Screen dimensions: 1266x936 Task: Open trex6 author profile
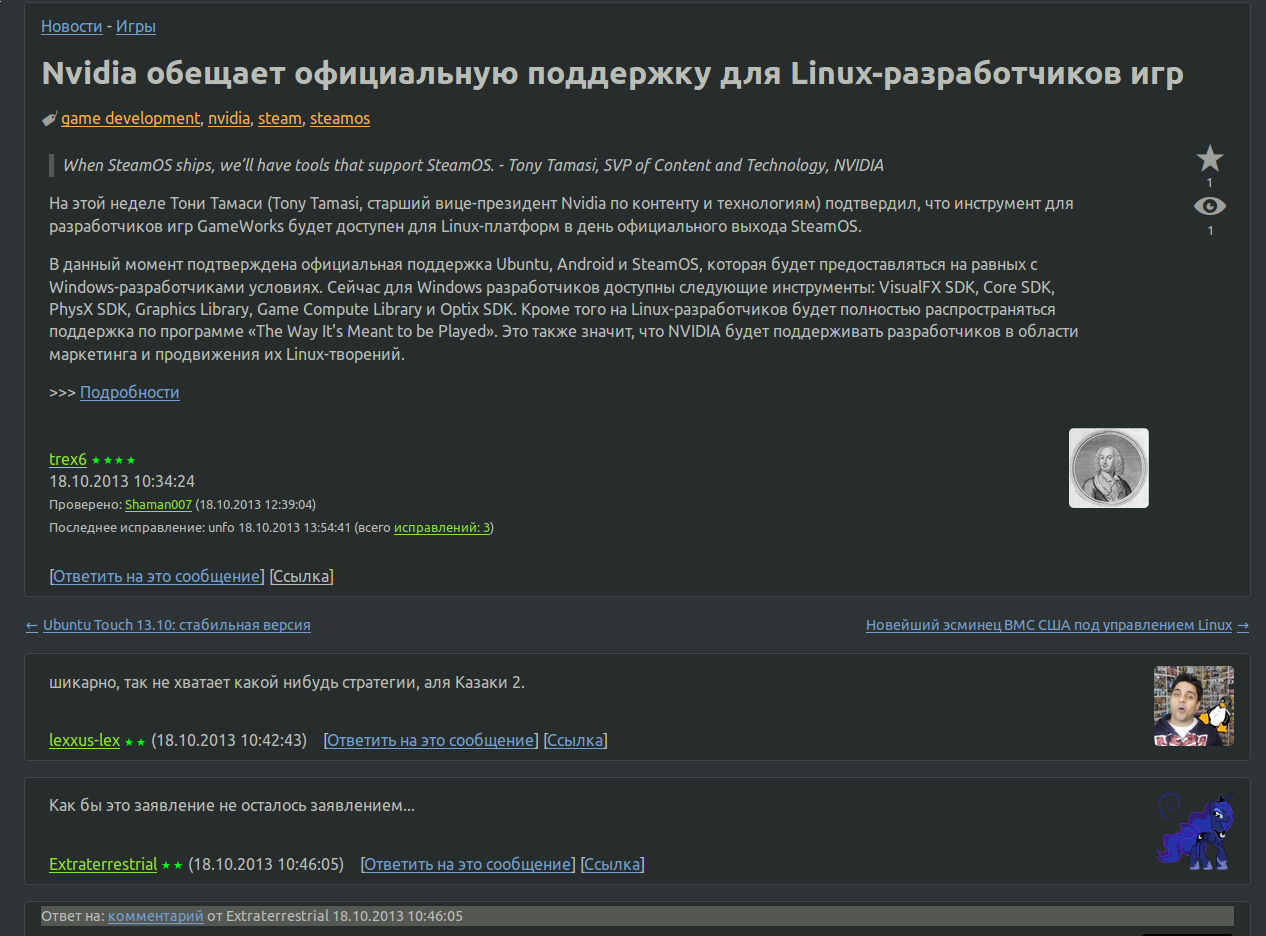[68, 459]
